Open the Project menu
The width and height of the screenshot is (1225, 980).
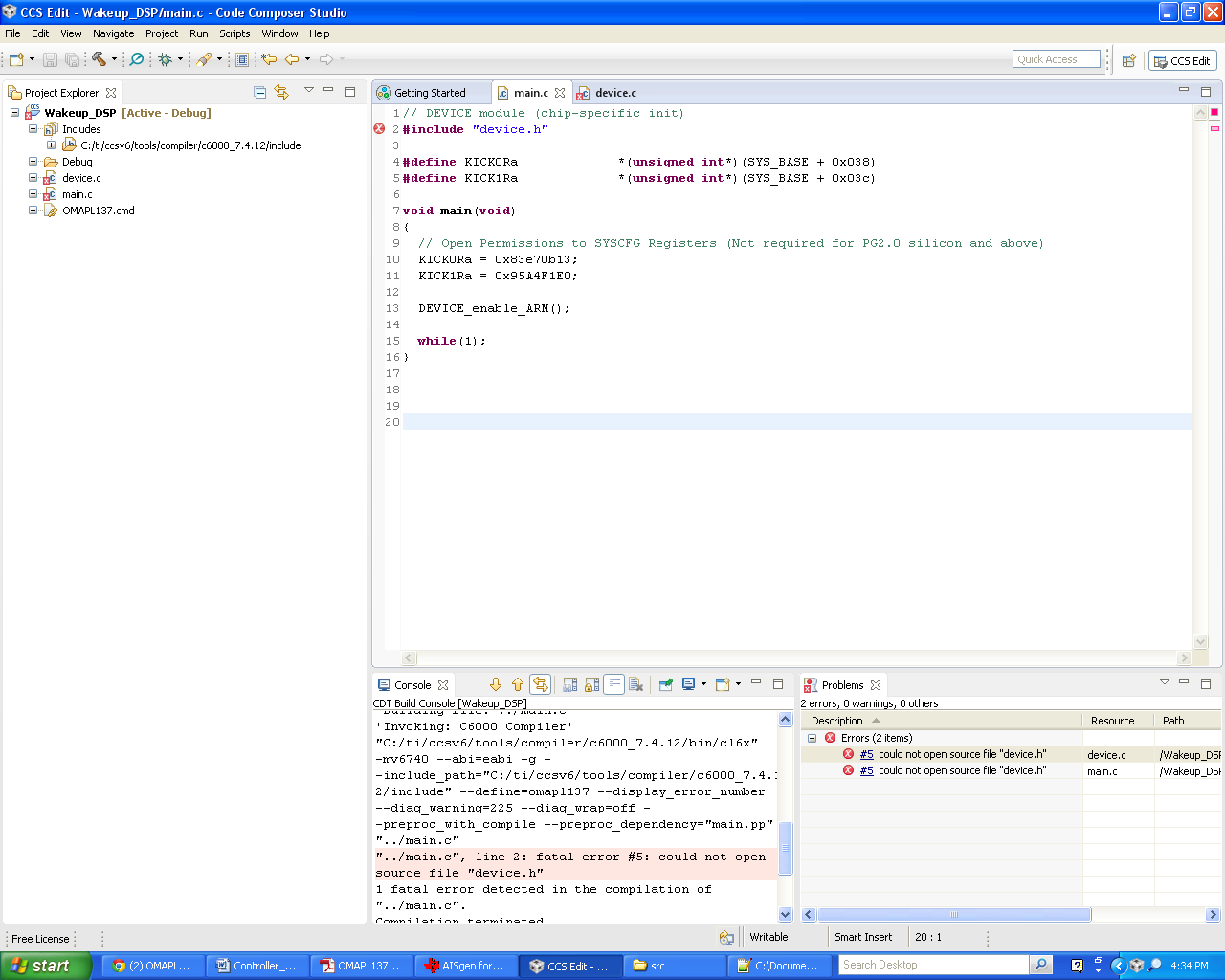click(162, 33)
